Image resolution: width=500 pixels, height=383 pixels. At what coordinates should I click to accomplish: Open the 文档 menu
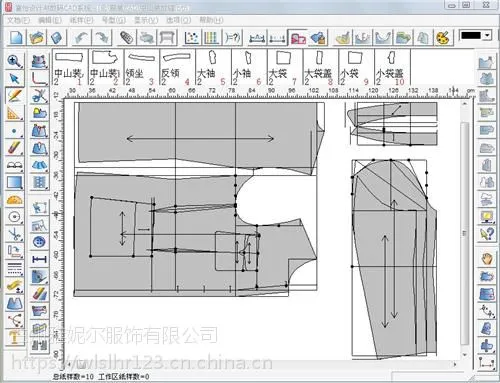pos(18,20)
